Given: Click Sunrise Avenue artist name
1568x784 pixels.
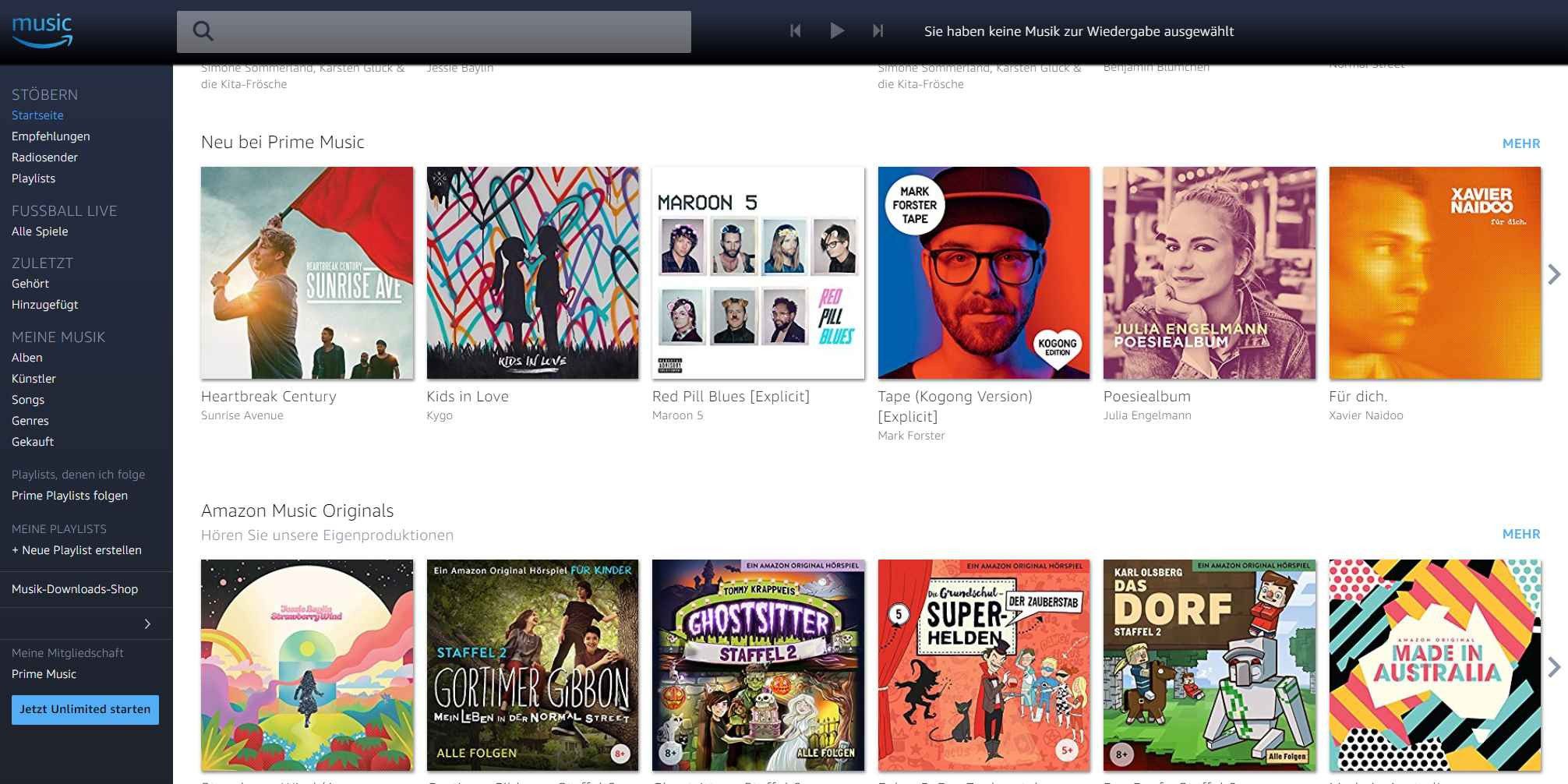Looking at the screenshot, I should click(242, 415).
